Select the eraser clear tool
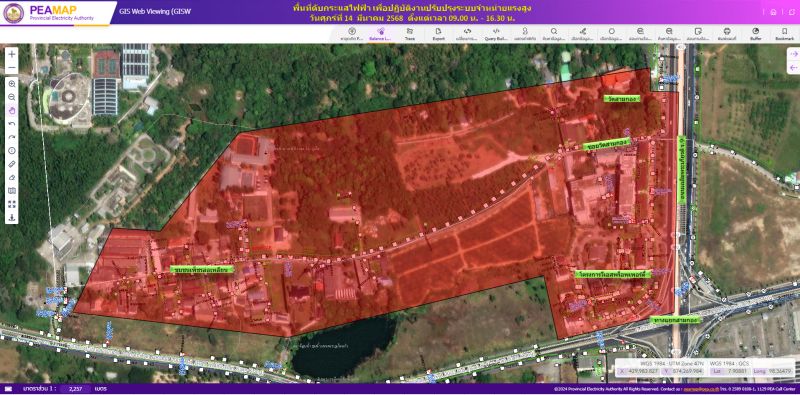Screen dimensions: 800x395 pyautogui.click(x=12, y=177)
